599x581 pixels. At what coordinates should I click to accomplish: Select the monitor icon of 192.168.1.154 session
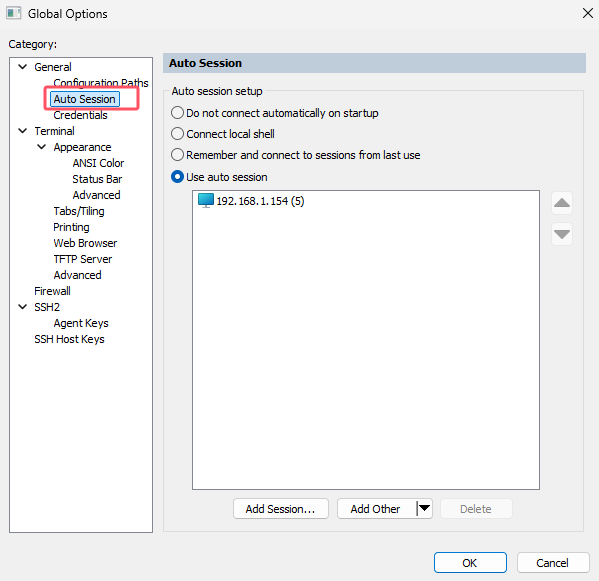coord(206,200)
